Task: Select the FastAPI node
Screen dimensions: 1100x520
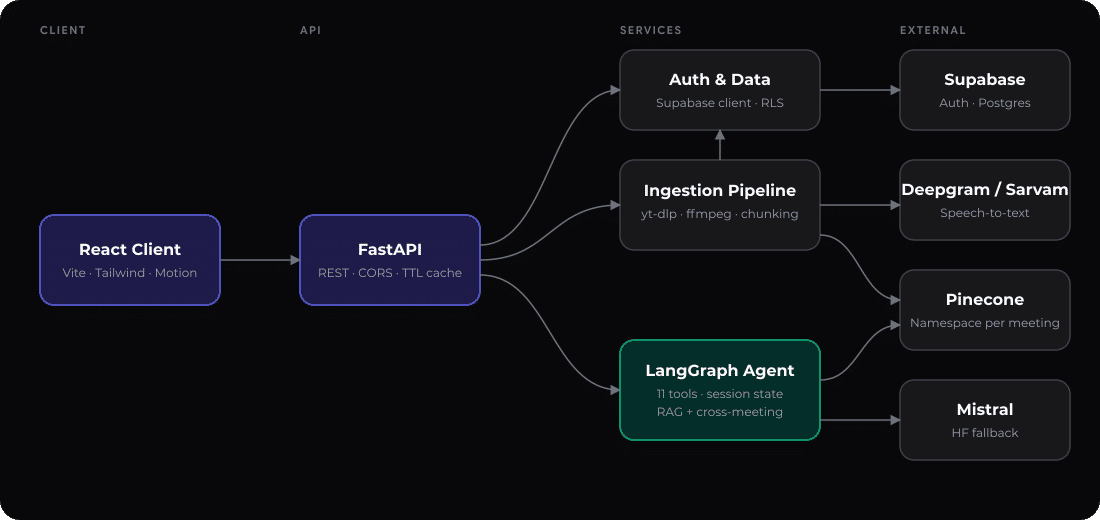Action: tap(390, 260)
